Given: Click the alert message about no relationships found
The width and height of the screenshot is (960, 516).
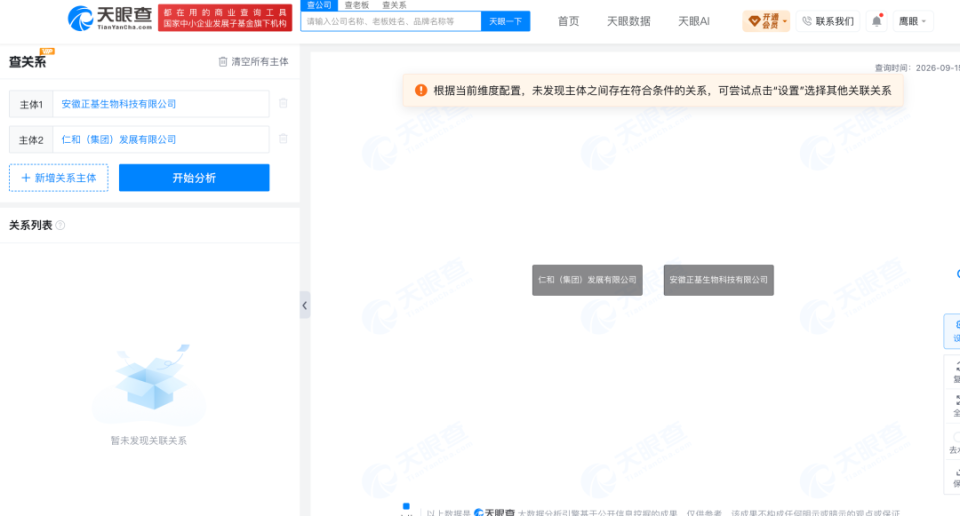Looking at the screenshot, I should pos(662,91).
